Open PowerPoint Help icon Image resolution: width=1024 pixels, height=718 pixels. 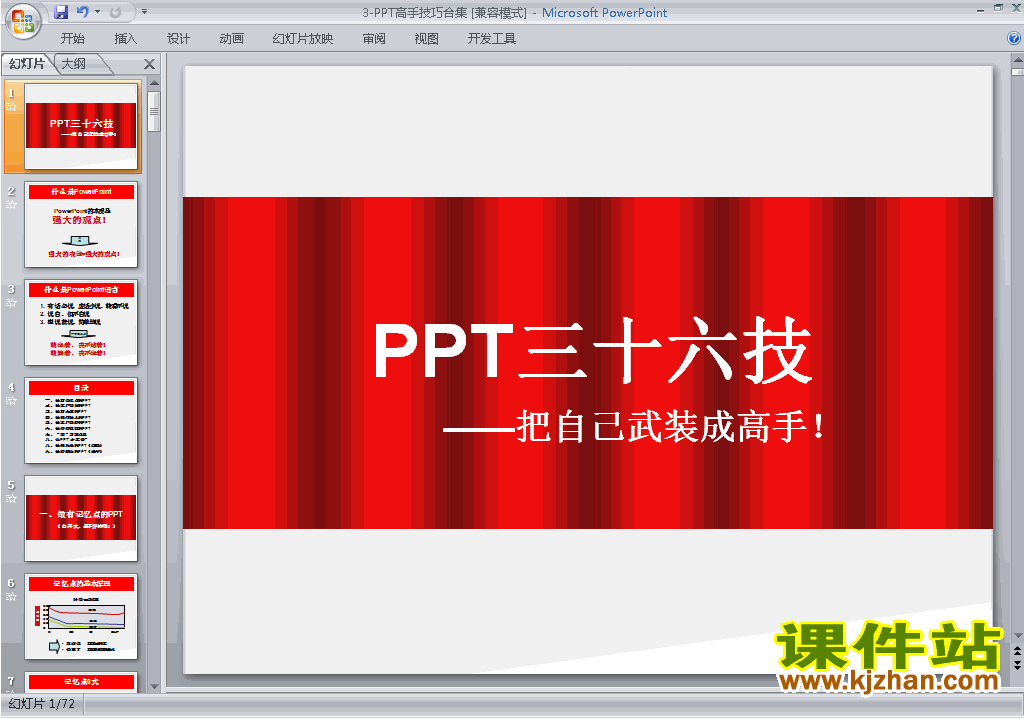[x=1014, y=39]
